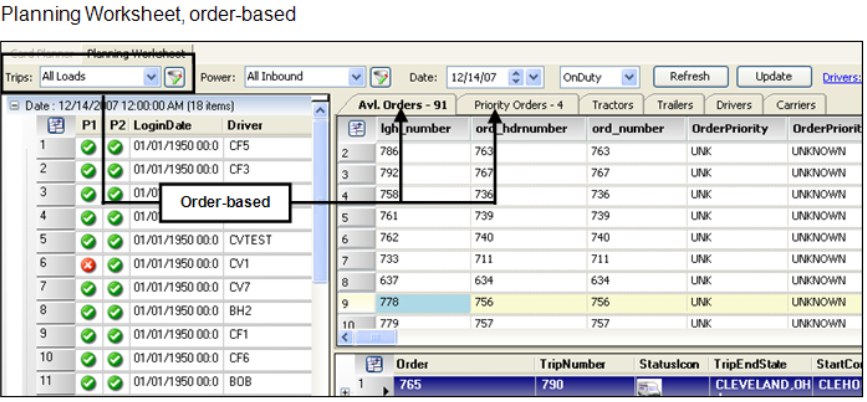Open the Trips All Loads dropdown
Viewport: 867px width, 402px height.
(152, 77)
